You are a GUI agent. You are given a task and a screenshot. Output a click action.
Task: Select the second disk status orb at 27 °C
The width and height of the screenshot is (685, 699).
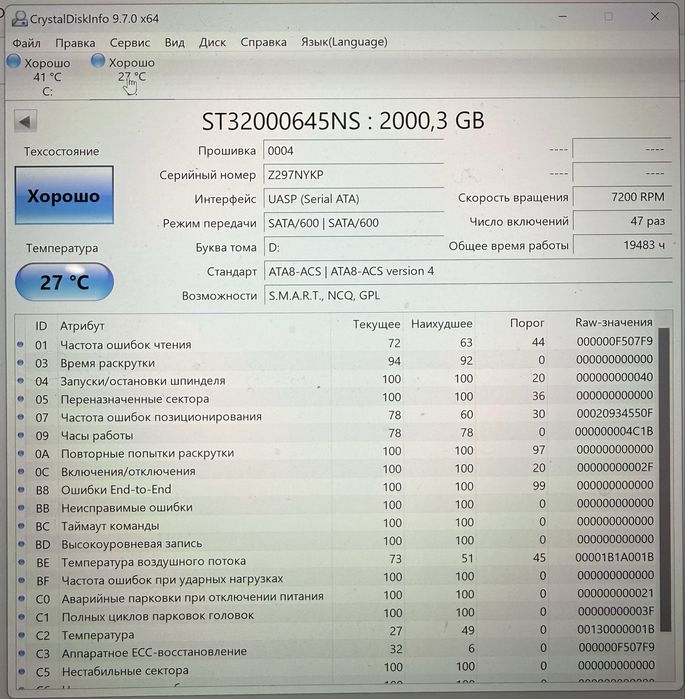[98, 61]
